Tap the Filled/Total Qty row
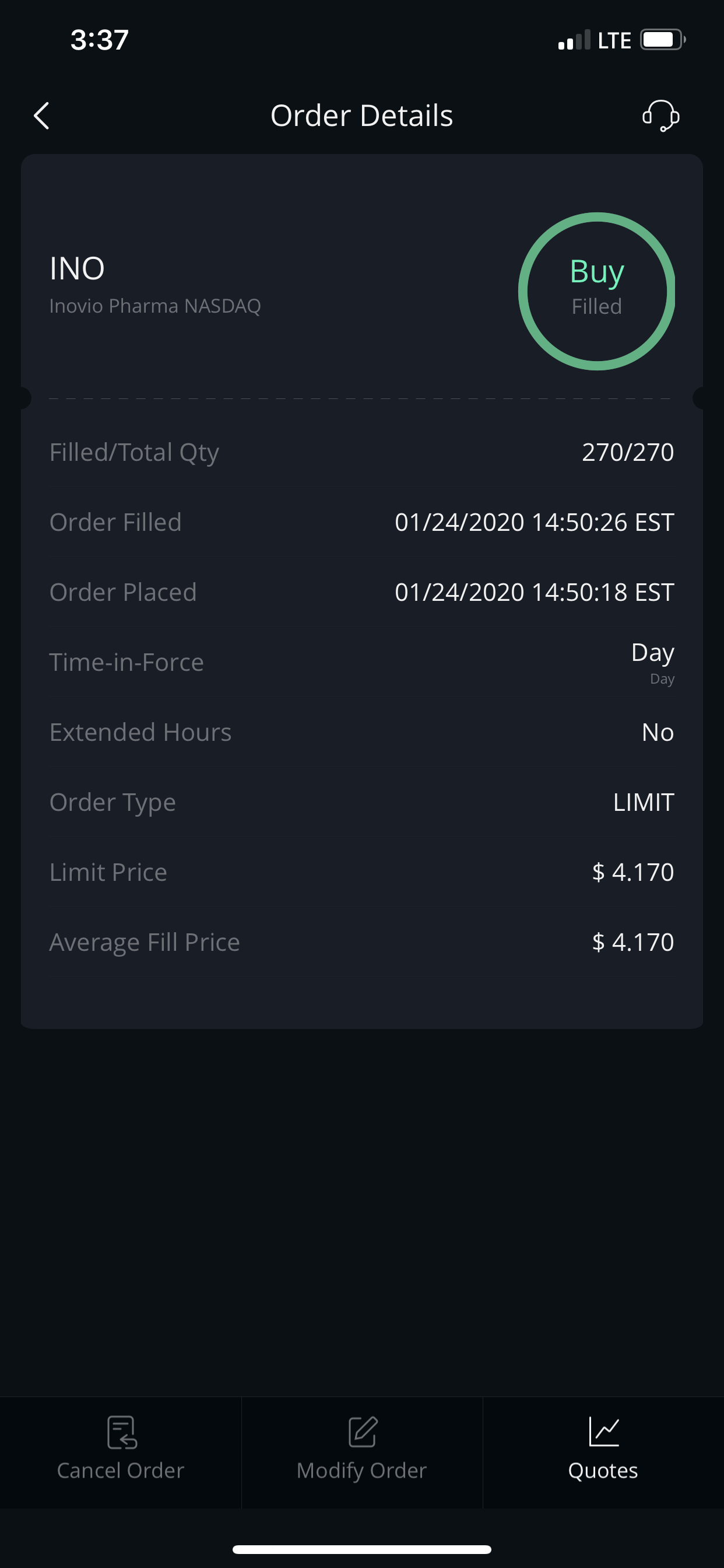 pos(361,452)
